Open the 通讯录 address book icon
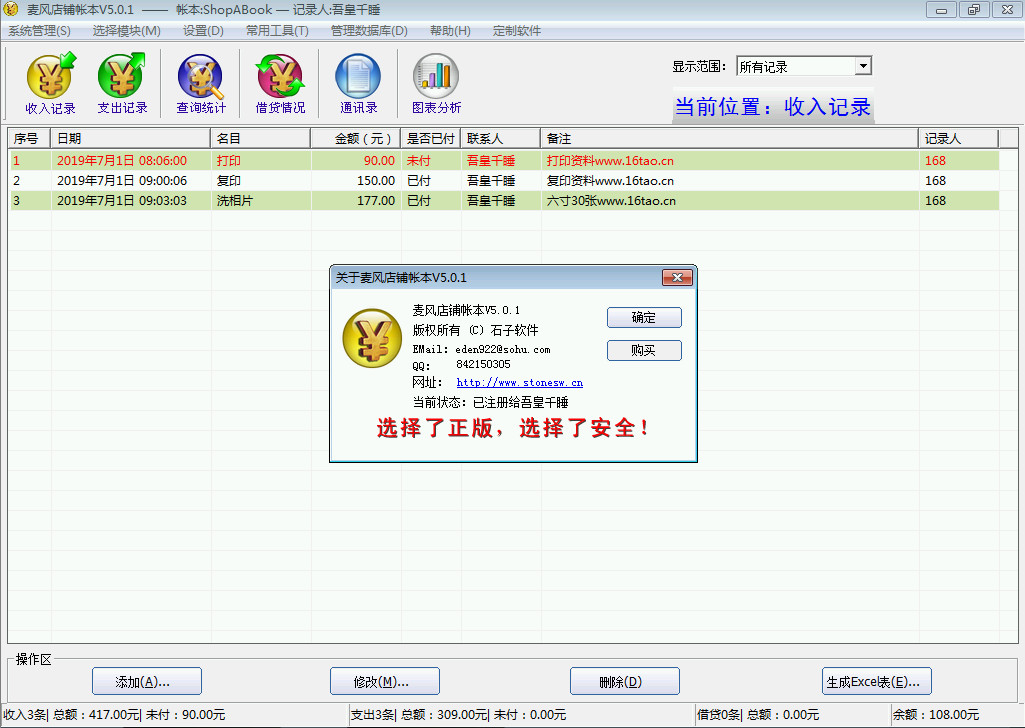The height and width of the screenshot is (728, 1025). (358, 83)
